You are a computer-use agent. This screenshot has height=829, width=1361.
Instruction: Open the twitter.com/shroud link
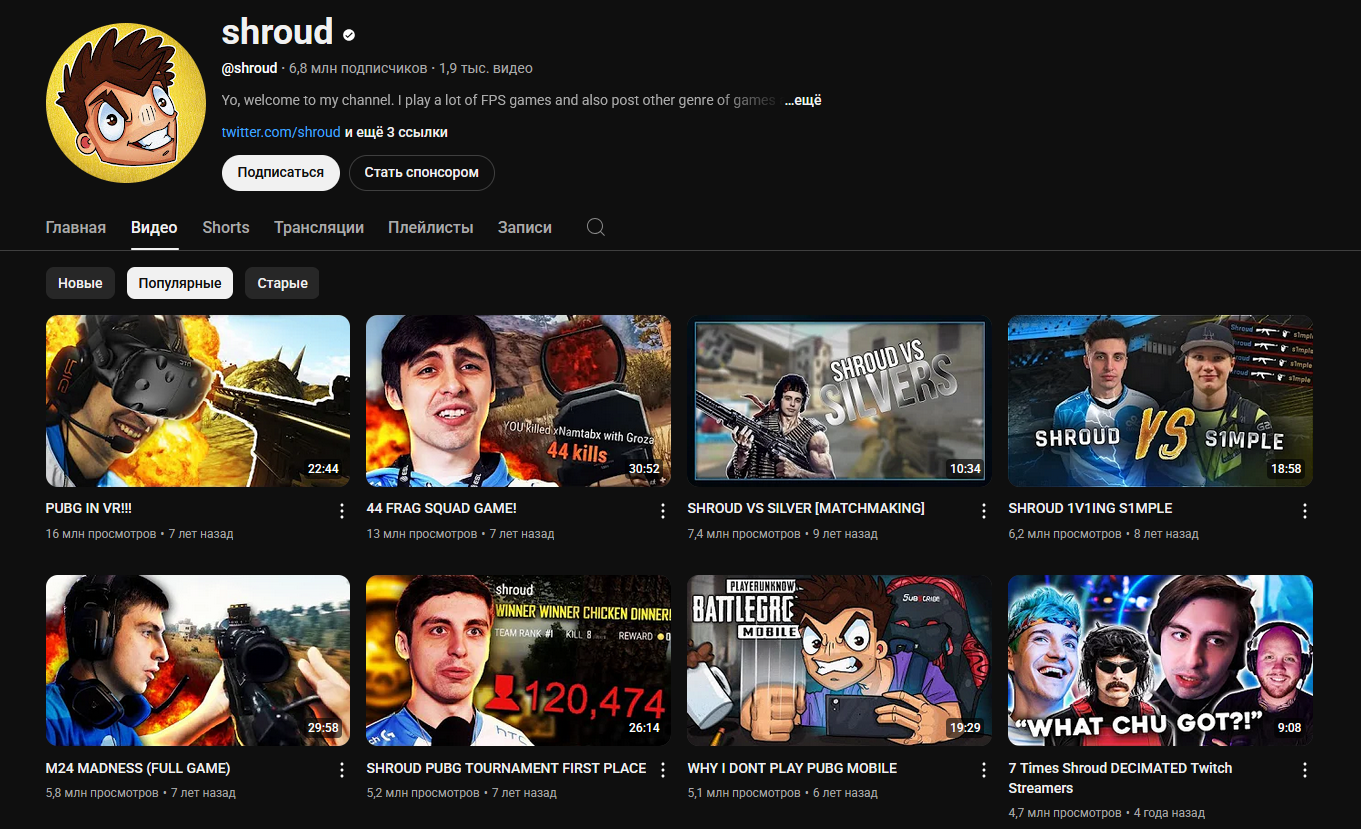coord(281,132)
